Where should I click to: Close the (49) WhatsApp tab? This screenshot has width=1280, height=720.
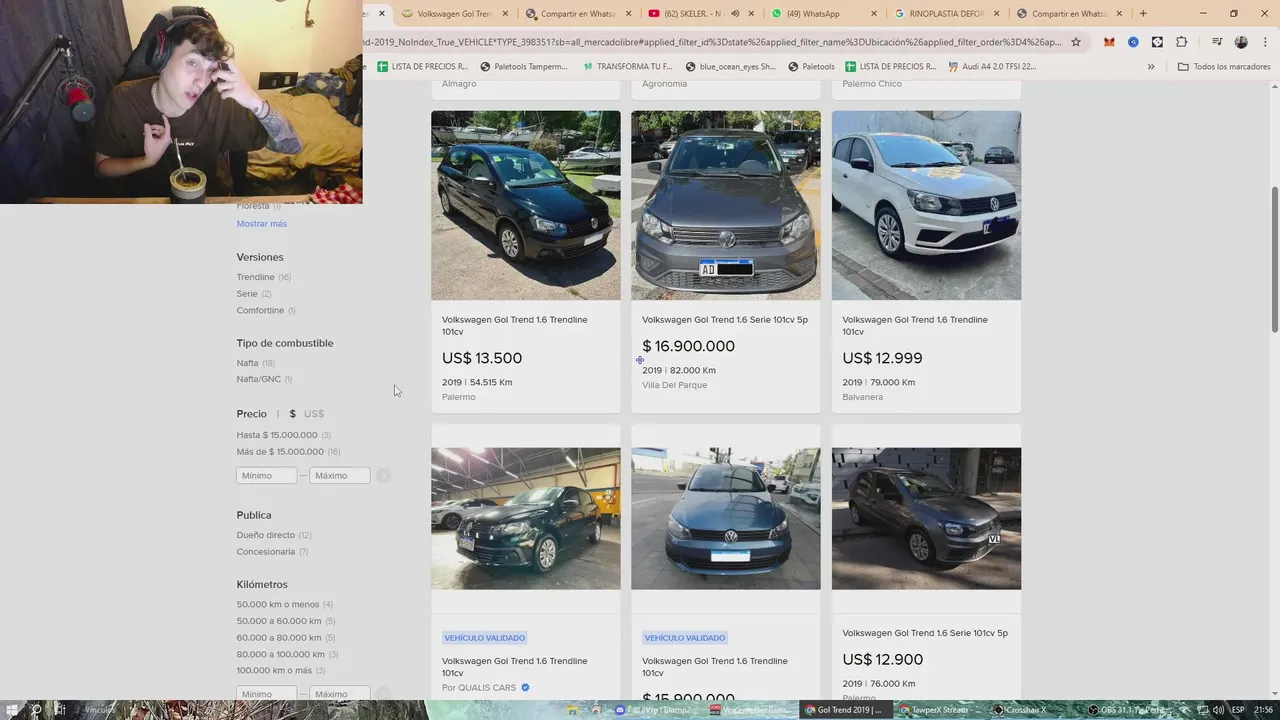(874, 14)
